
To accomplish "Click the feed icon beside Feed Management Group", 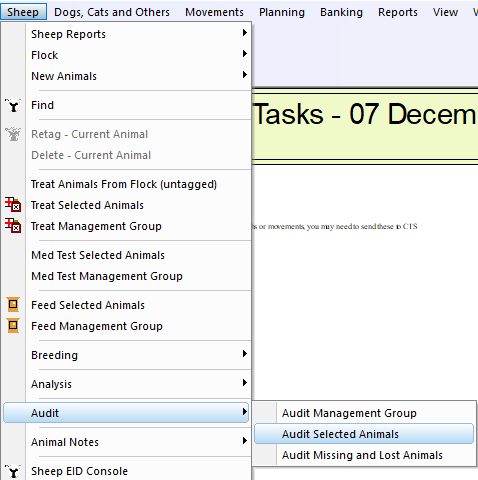I will pyautogui.click(x=13, y=326).
